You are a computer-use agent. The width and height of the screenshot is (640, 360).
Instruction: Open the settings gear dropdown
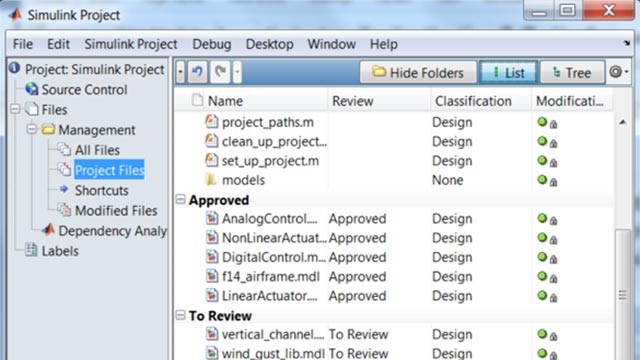619,72
